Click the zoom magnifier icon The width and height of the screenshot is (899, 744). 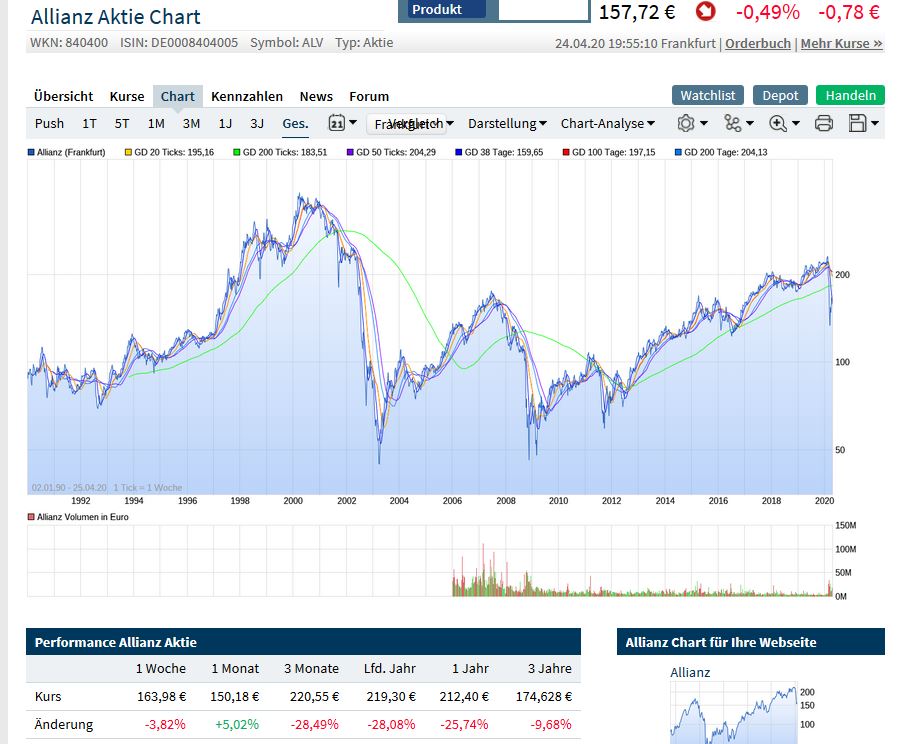pyautogui.click(x=777, y=123)
